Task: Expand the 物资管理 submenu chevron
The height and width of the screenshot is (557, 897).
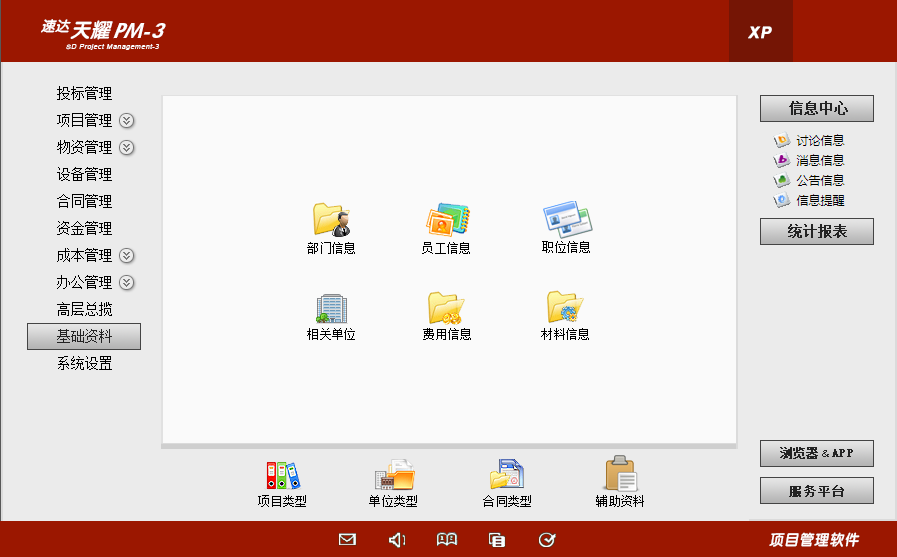Action: pyautogui.click(x=127, y=148)
